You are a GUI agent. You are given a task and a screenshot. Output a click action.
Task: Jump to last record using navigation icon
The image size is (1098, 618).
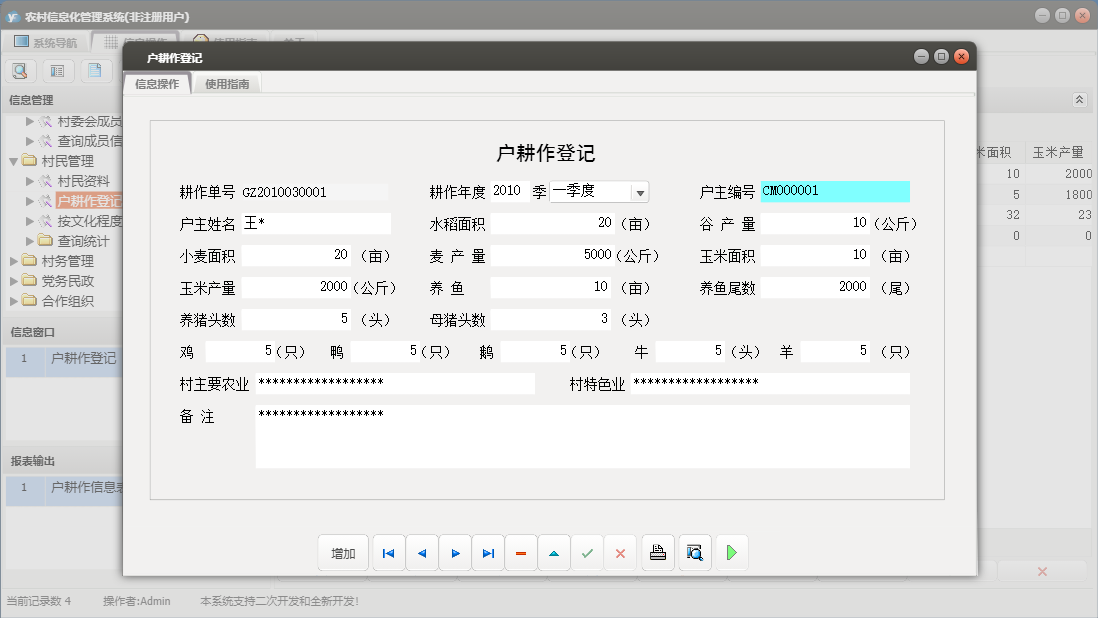487,552
